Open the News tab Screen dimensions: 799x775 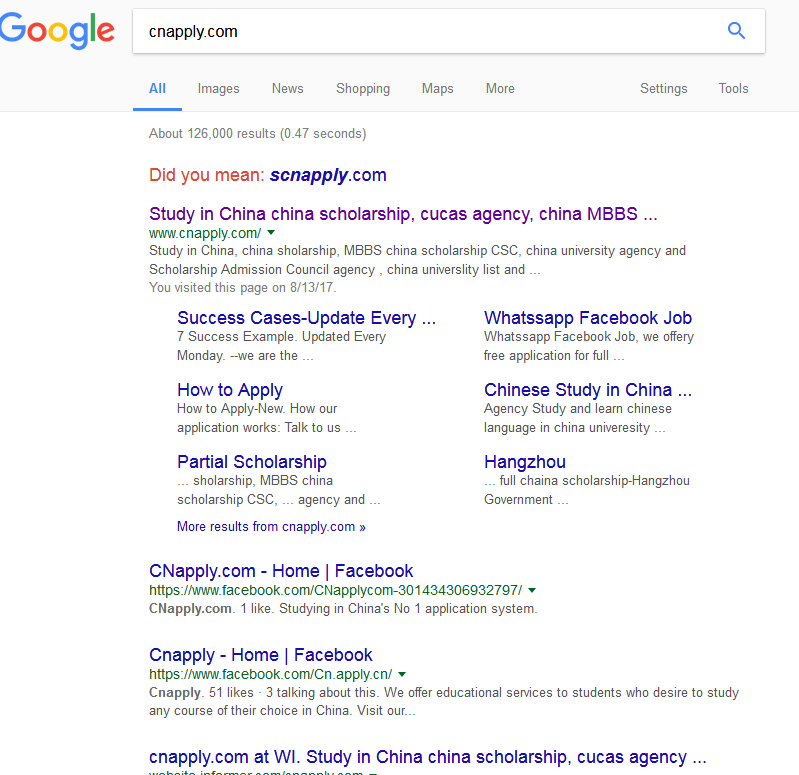click(x=287, y=89)
